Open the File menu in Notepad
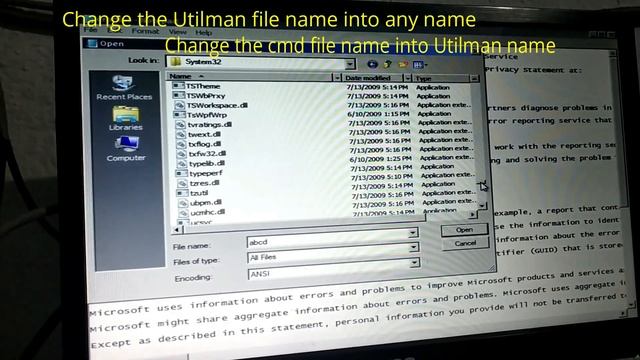The height and width of the screenshot is (360, 640). [x=90, y=29]
